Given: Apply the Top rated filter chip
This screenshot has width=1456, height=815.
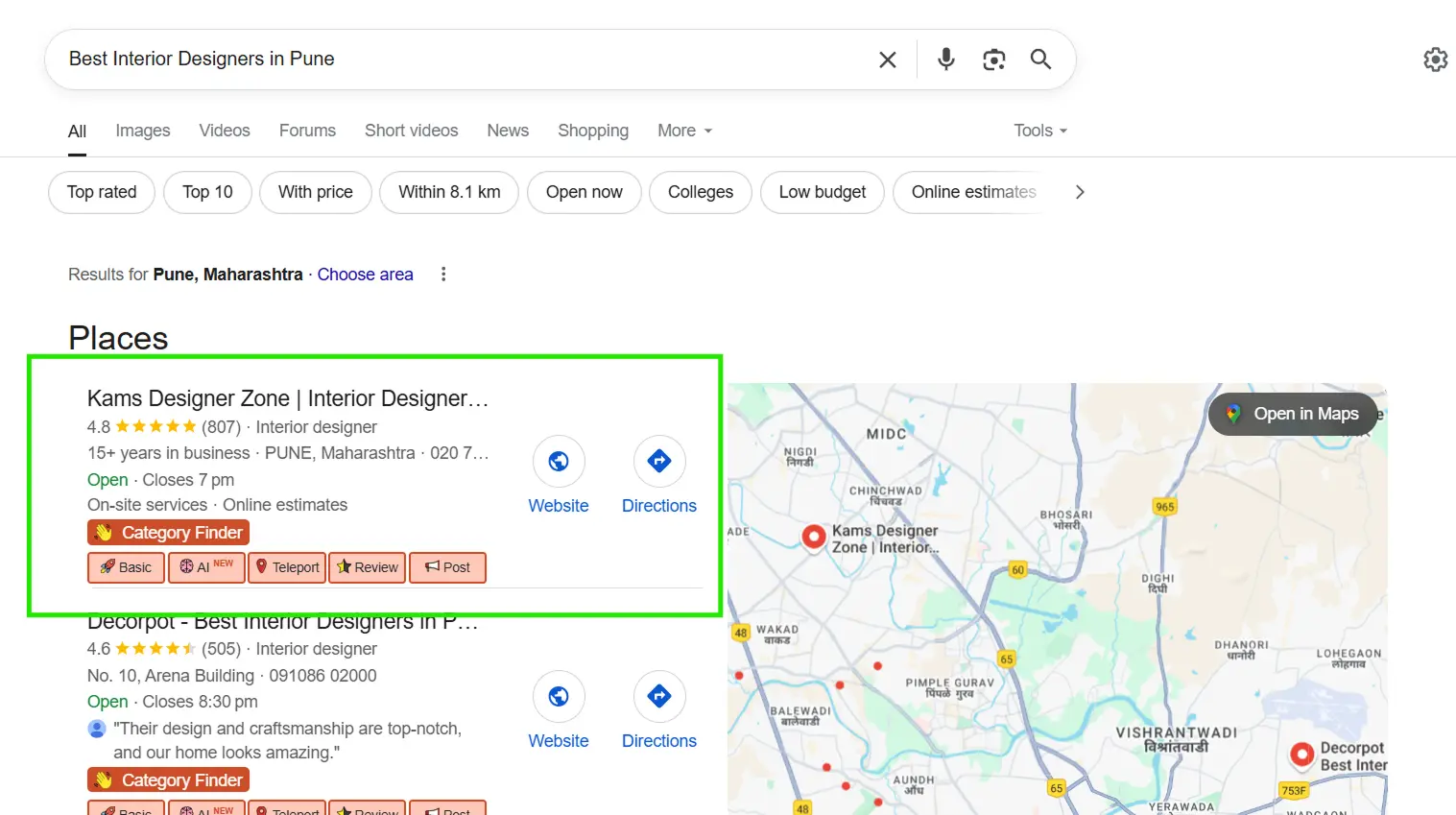Looking at the screenshot, I should tap(102, 192).
